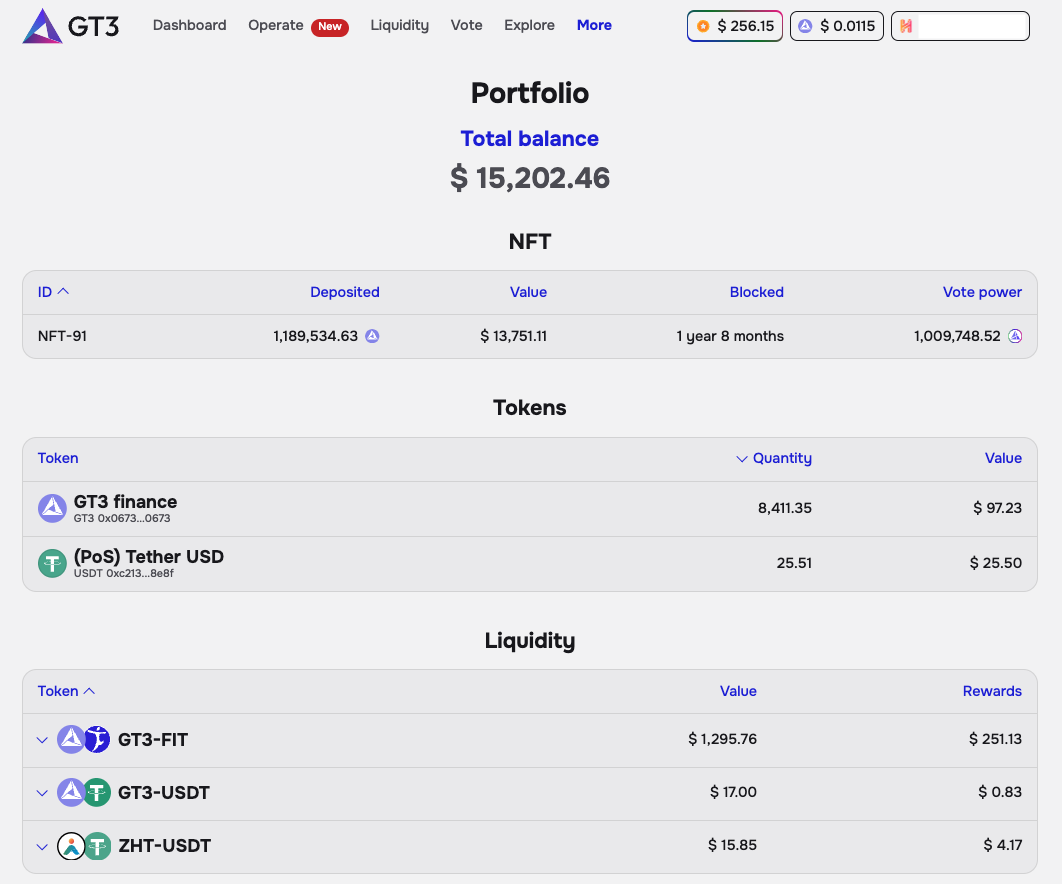Click the Vote power column header

click(x=982, y=292)
